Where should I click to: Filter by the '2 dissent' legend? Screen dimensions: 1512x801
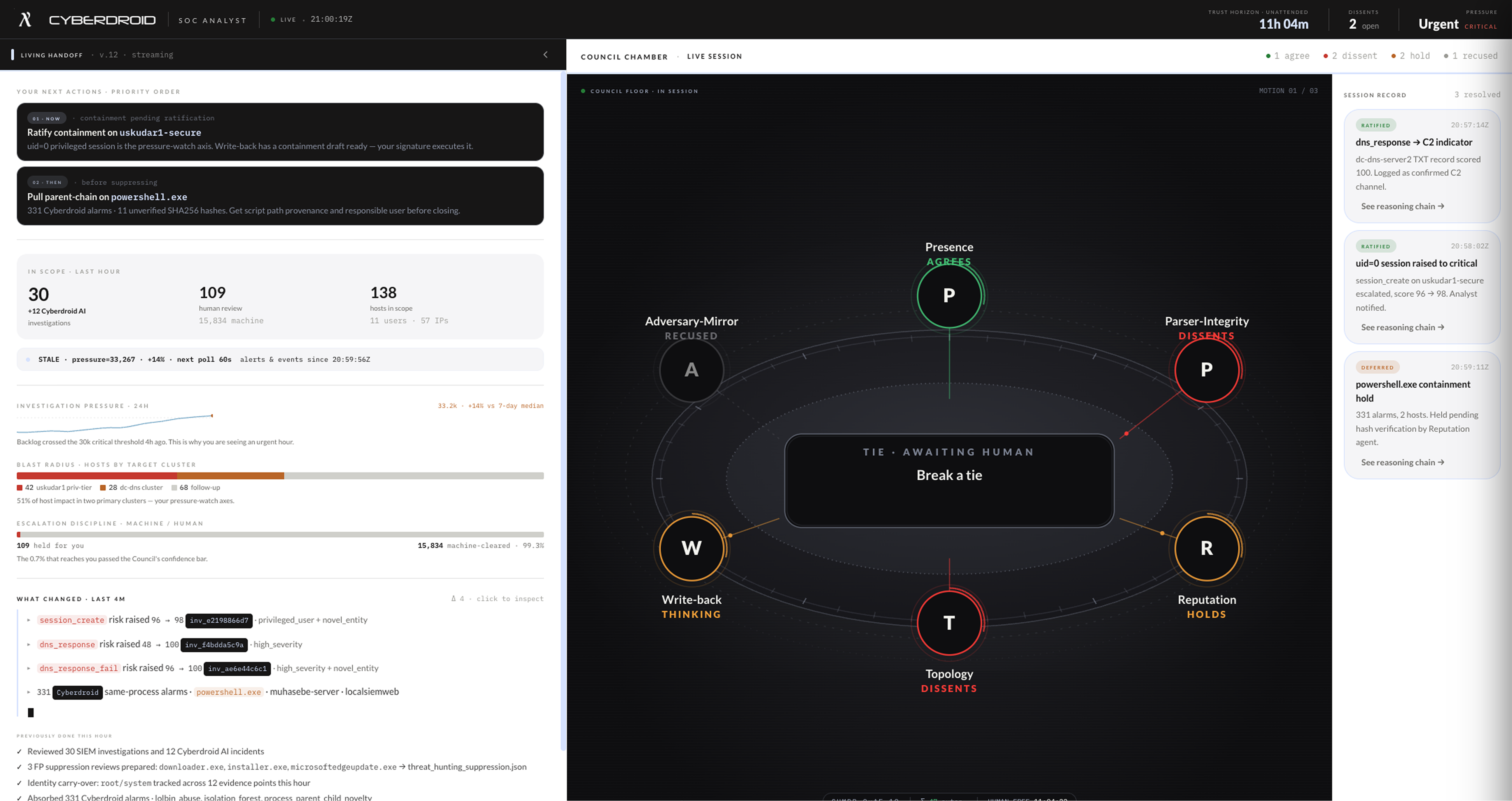(1350, 56)
